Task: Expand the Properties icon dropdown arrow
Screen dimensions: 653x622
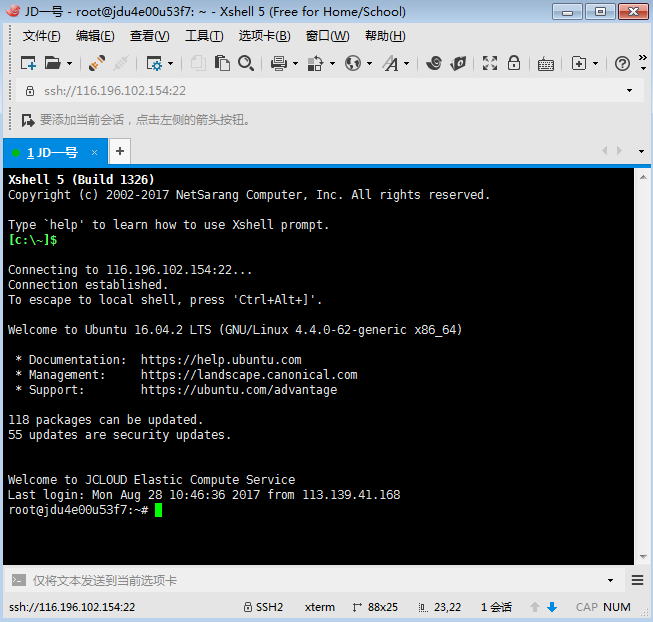Action: point(170,64)
